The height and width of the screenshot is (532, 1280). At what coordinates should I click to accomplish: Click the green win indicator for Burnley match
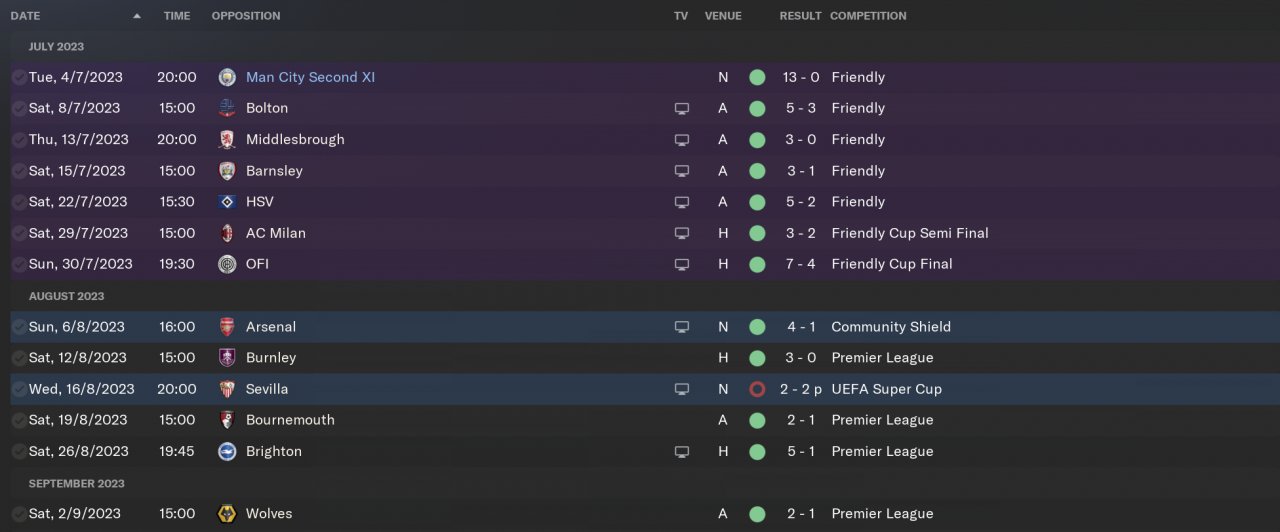click(x=757, y=358)
